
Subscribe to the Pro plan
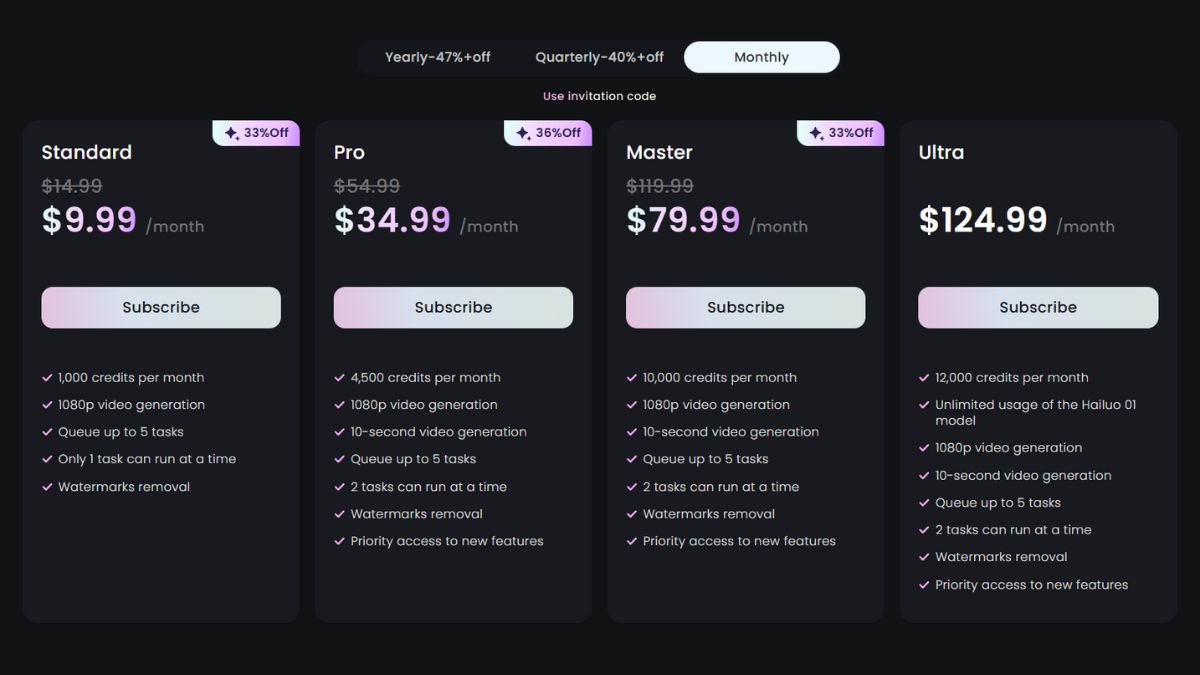point(453,308)
